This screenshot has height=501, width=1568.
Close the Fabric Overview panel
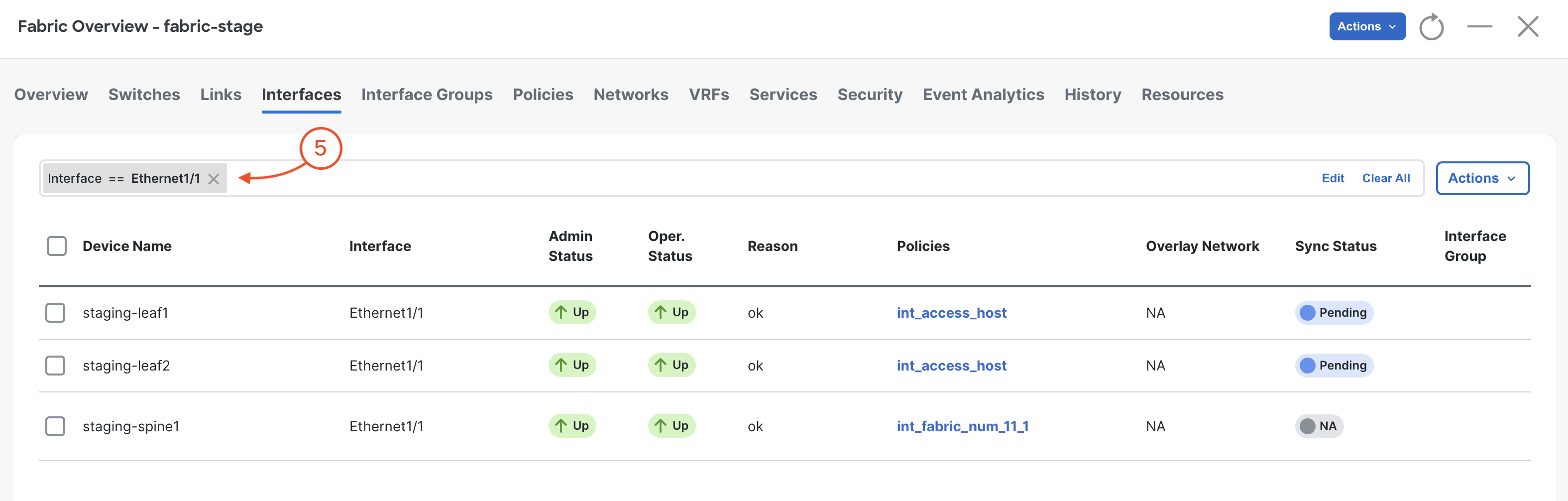[x=1528, y=27]
